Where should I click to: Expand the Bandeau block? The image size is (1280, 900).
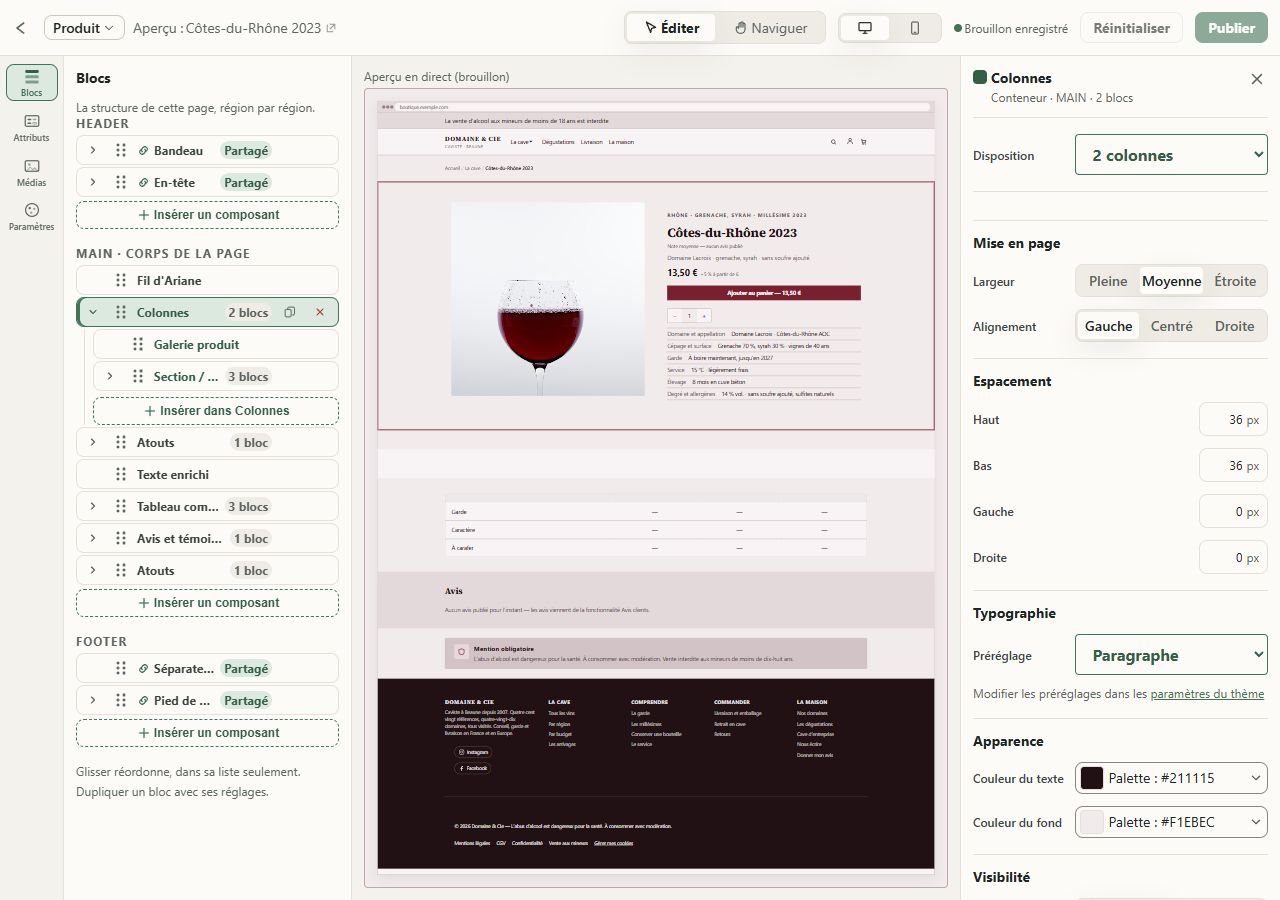coord(93,150)
